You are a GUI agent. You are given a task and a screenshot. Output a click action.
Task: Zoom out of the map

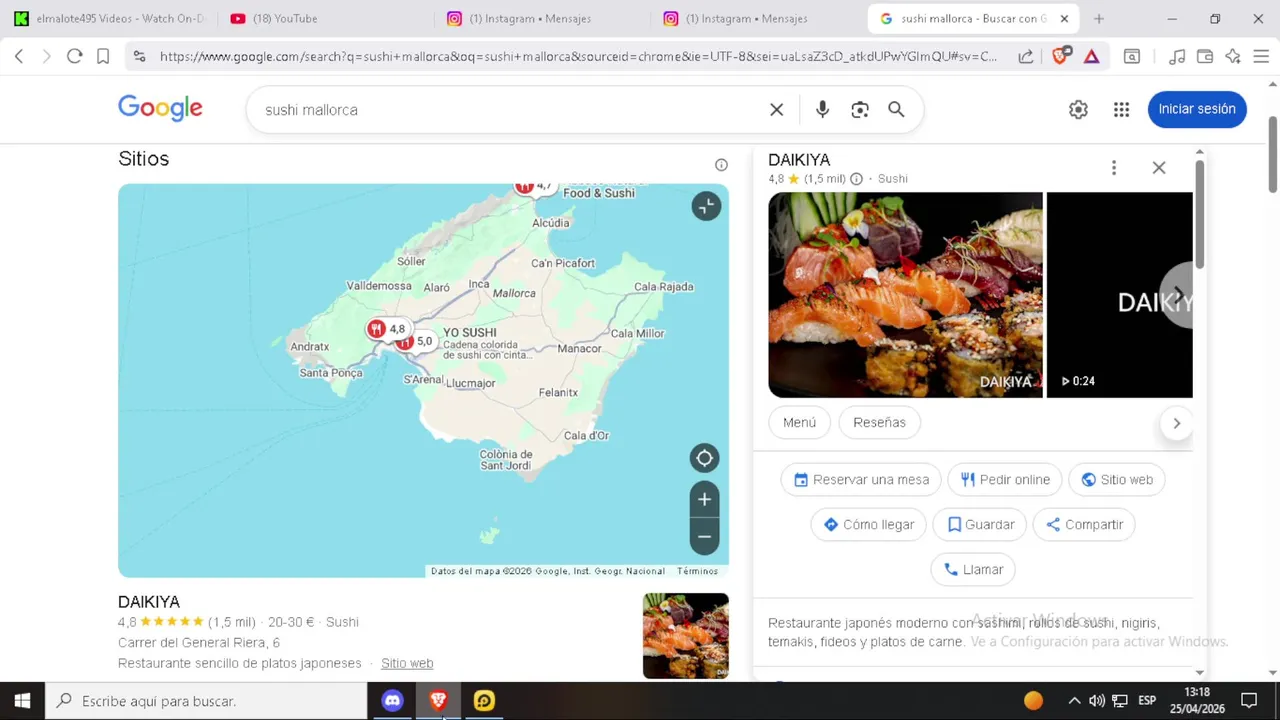705,537
